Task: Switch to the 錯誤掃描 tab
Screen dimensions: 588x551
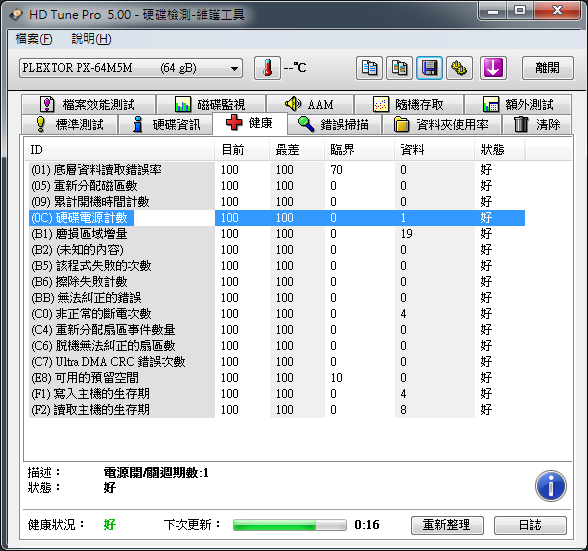Action: (x=334, y=124)
